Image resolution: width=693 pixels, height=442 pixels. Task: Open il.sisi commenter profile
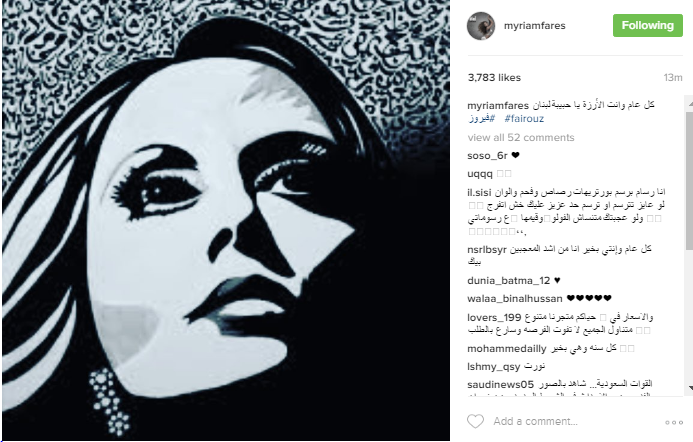click(x=480, y=193)
